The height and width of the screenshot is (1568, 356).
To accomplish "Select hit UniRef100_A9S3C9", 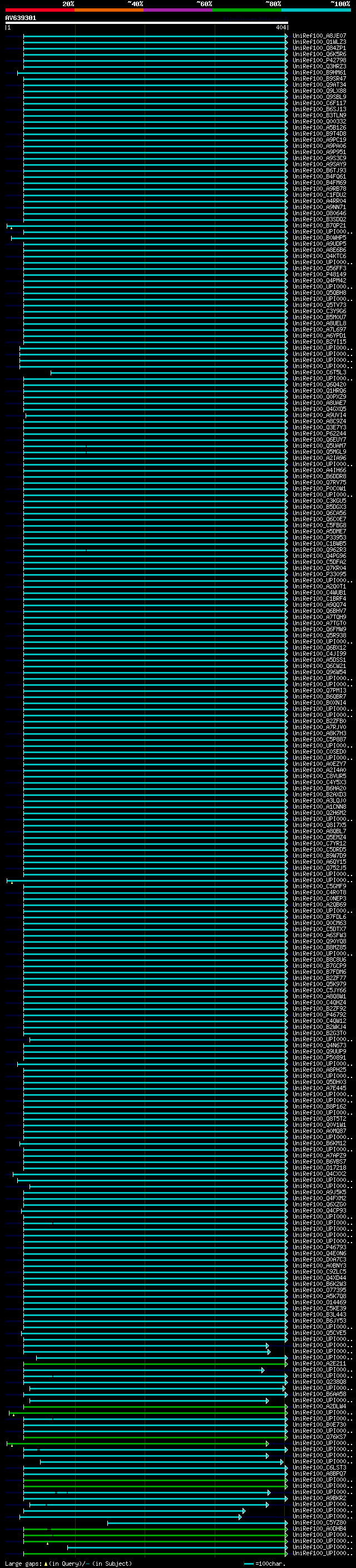I will (x=319, y=159).
